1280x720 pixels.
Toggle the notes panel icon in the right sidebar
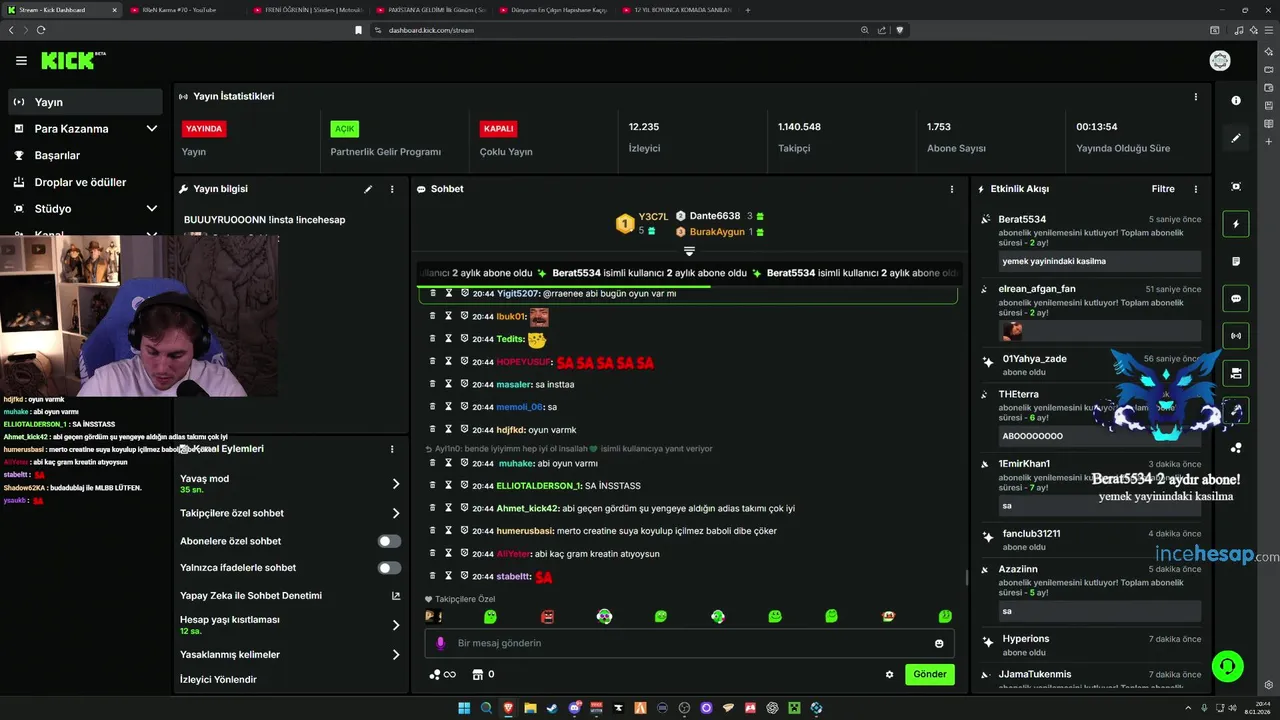1236,261
